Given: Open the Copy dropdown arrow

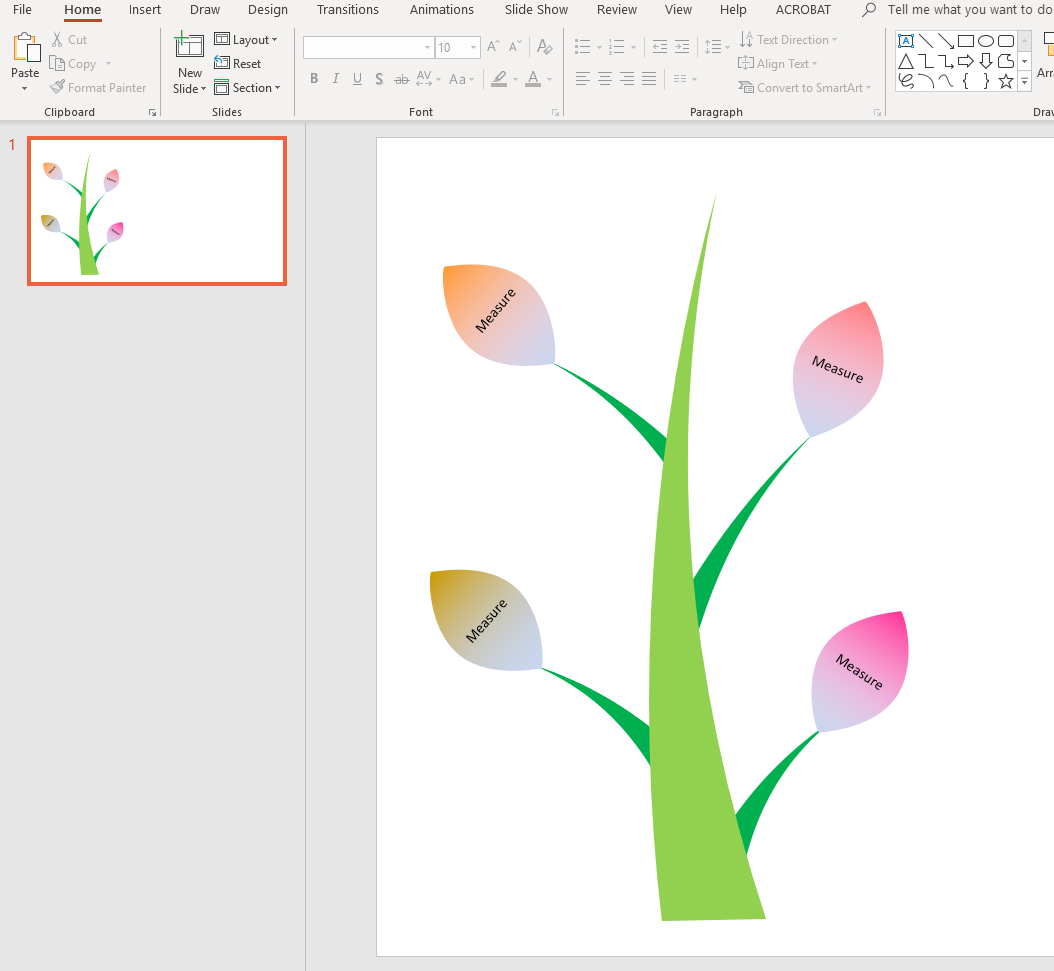Looking at the screenshot, I should click(x=108, y=64).
